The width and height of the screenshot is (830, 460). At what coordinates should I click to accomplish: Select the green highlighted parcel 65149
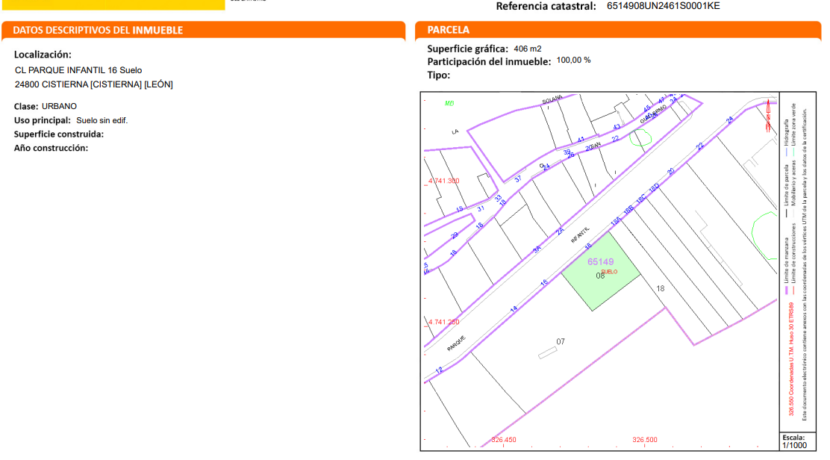(x=600, y=272)
